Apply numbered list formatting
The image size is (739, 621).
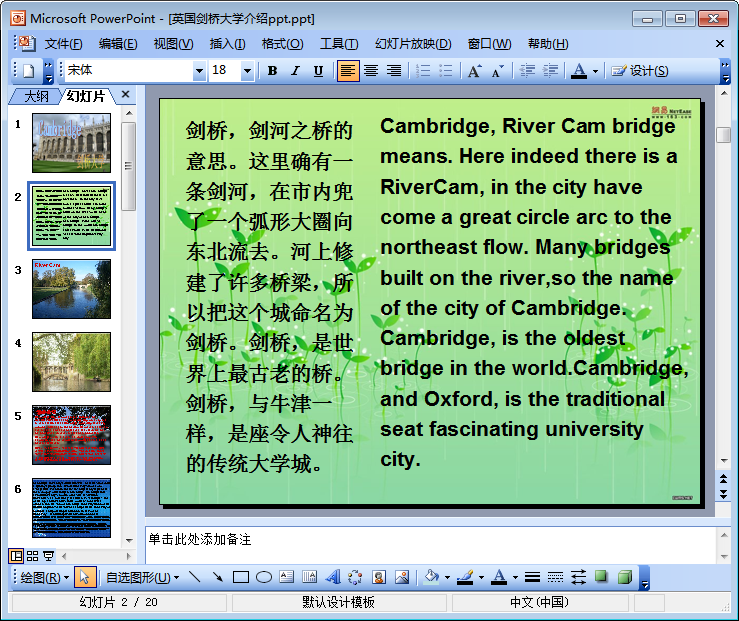click(422, 71)
